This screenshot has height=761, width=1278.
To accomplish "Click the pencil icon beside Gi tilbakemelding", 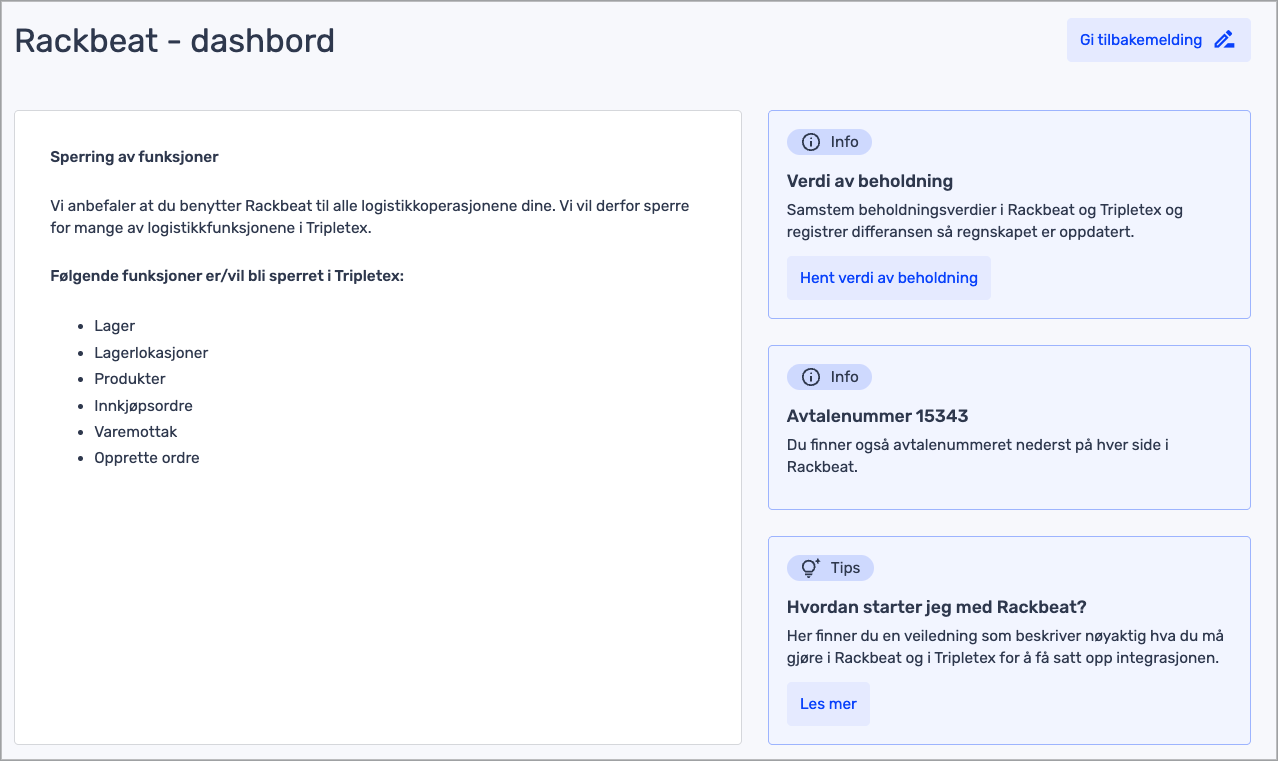I will 1224,40.
